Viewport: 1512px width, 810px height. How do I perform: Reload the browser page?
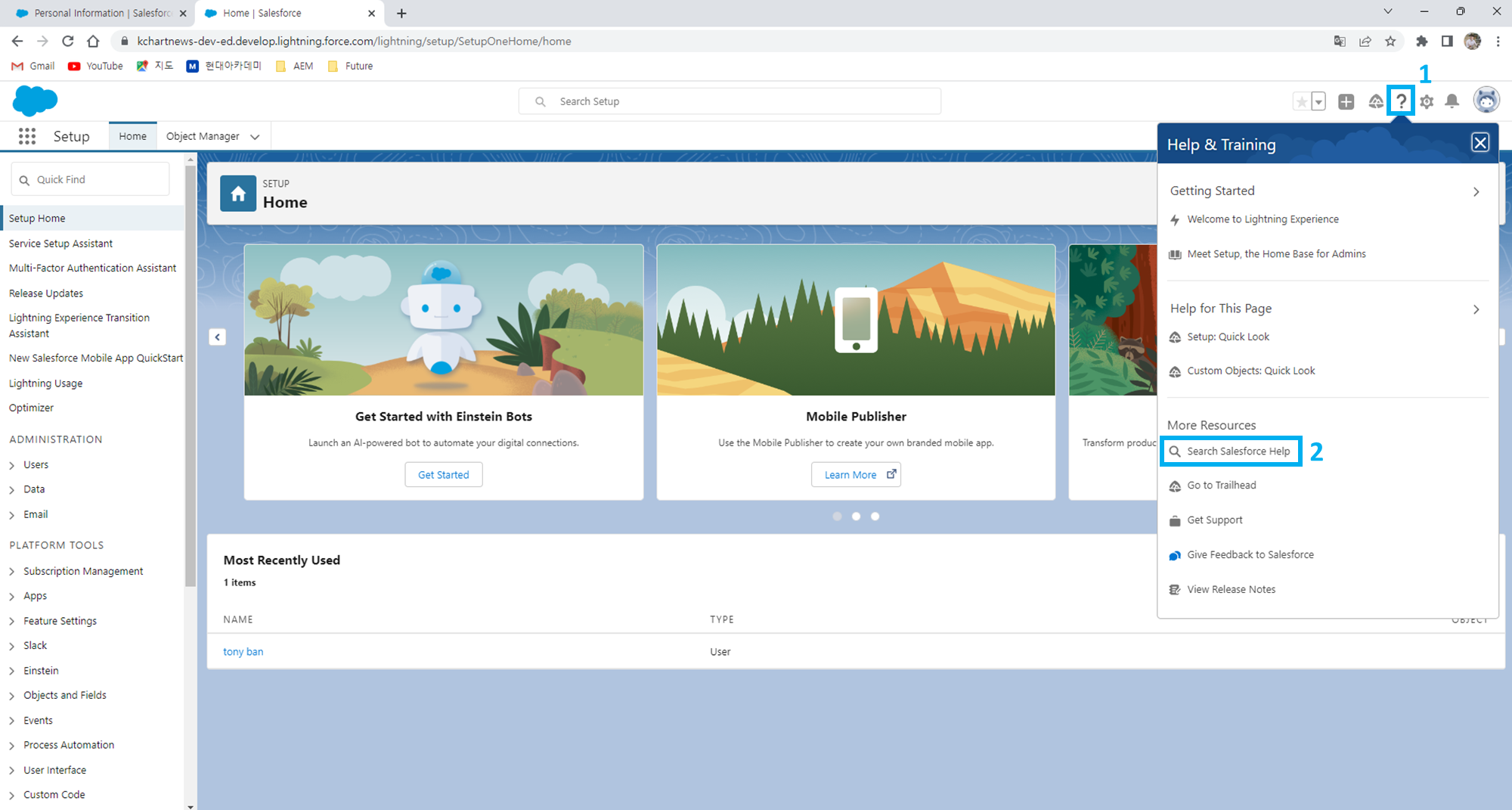(x=68, y=42)
